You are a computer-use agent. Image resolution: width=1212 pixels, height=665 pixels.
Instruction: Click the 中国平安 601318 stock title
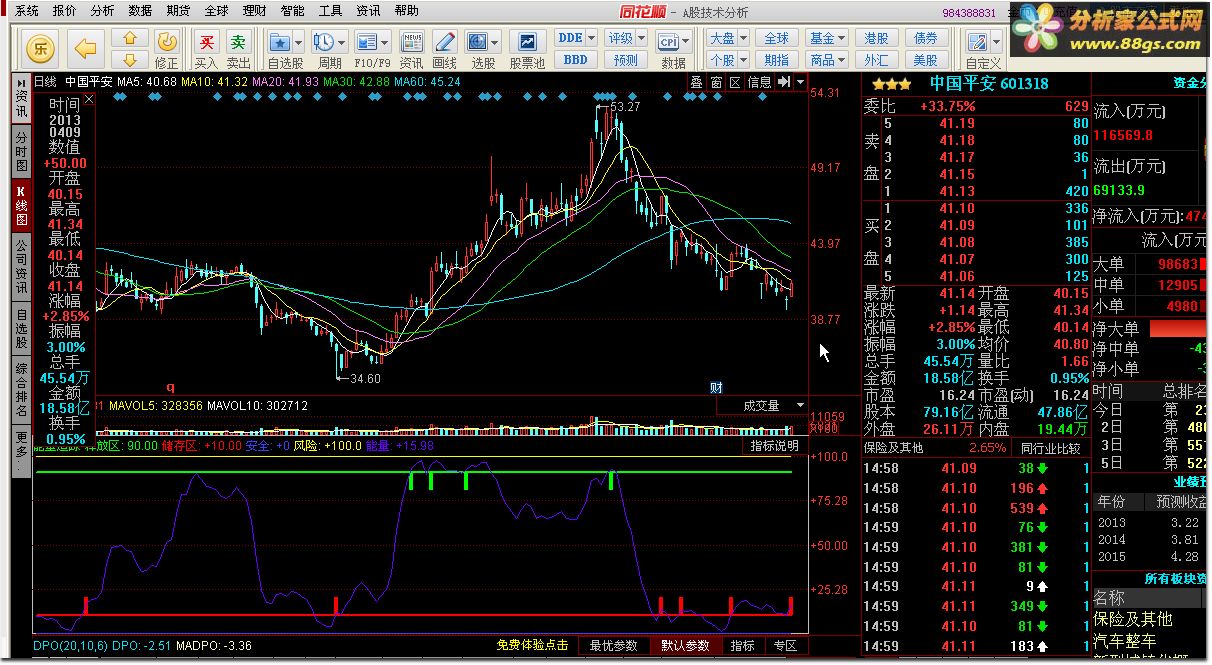989,84
